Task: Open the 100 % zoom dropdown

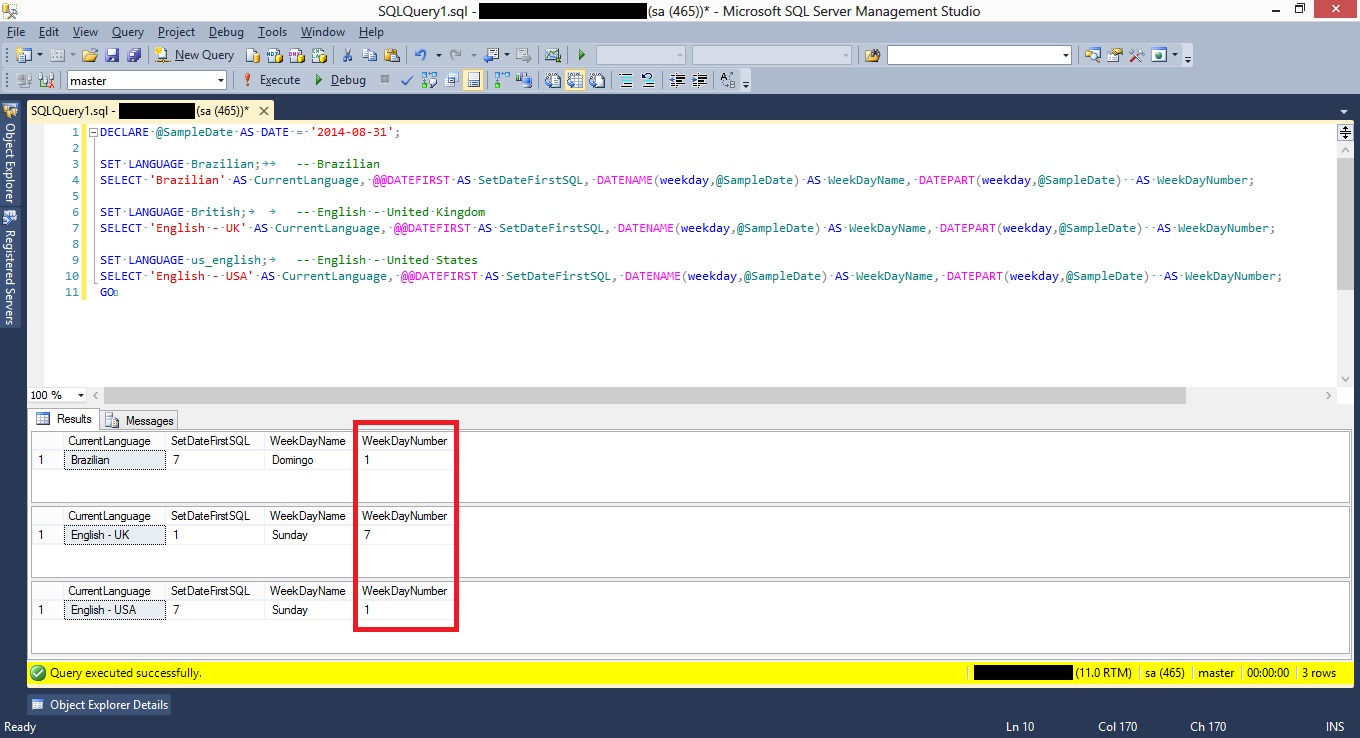Action: (x=81, y=395)
